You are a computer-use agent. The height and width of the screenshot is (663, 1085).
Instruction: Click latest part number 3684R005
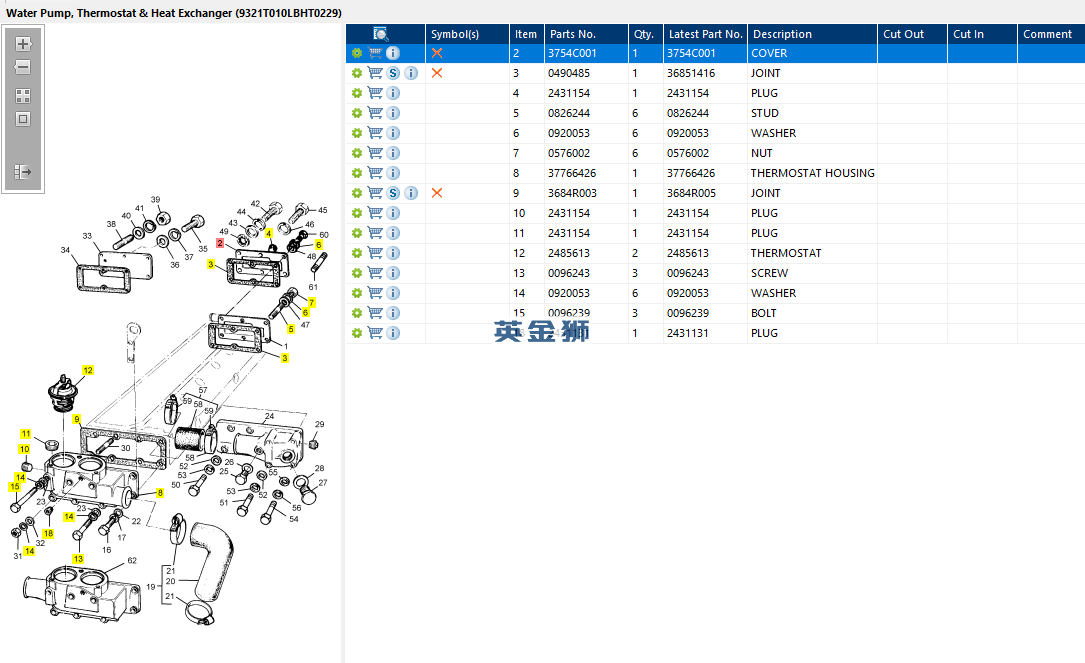click(691, 193)
